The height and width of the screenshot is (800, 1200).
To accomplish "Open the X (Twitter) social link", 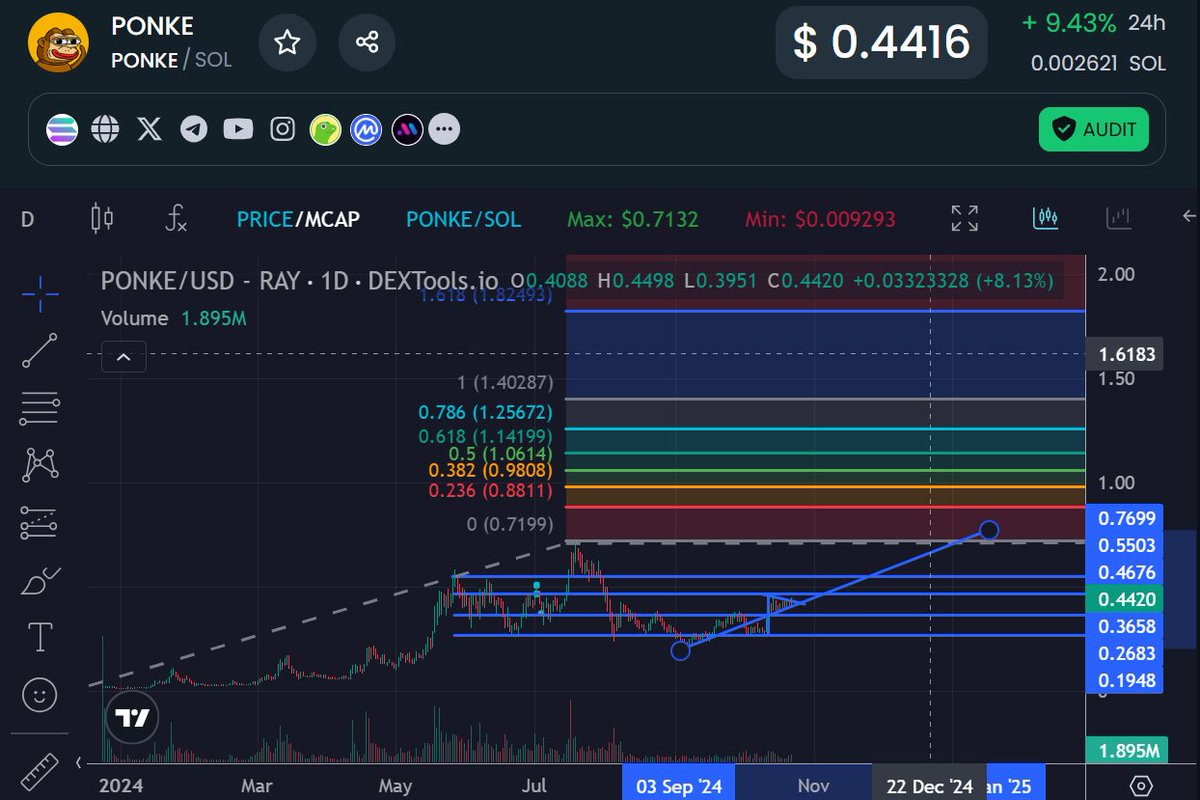I will point(149,129).
